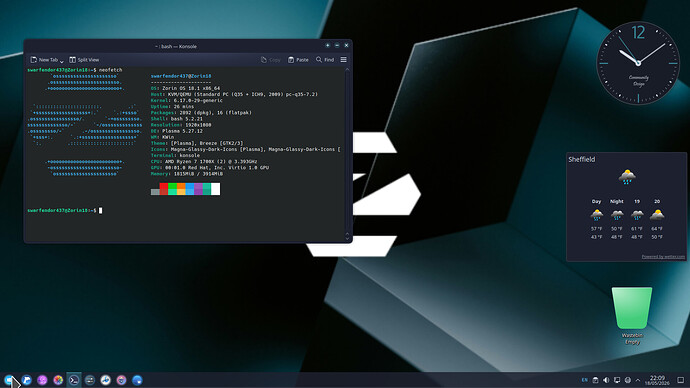
Task: Click the analog clock widget
Action: (x=638, y=63)
